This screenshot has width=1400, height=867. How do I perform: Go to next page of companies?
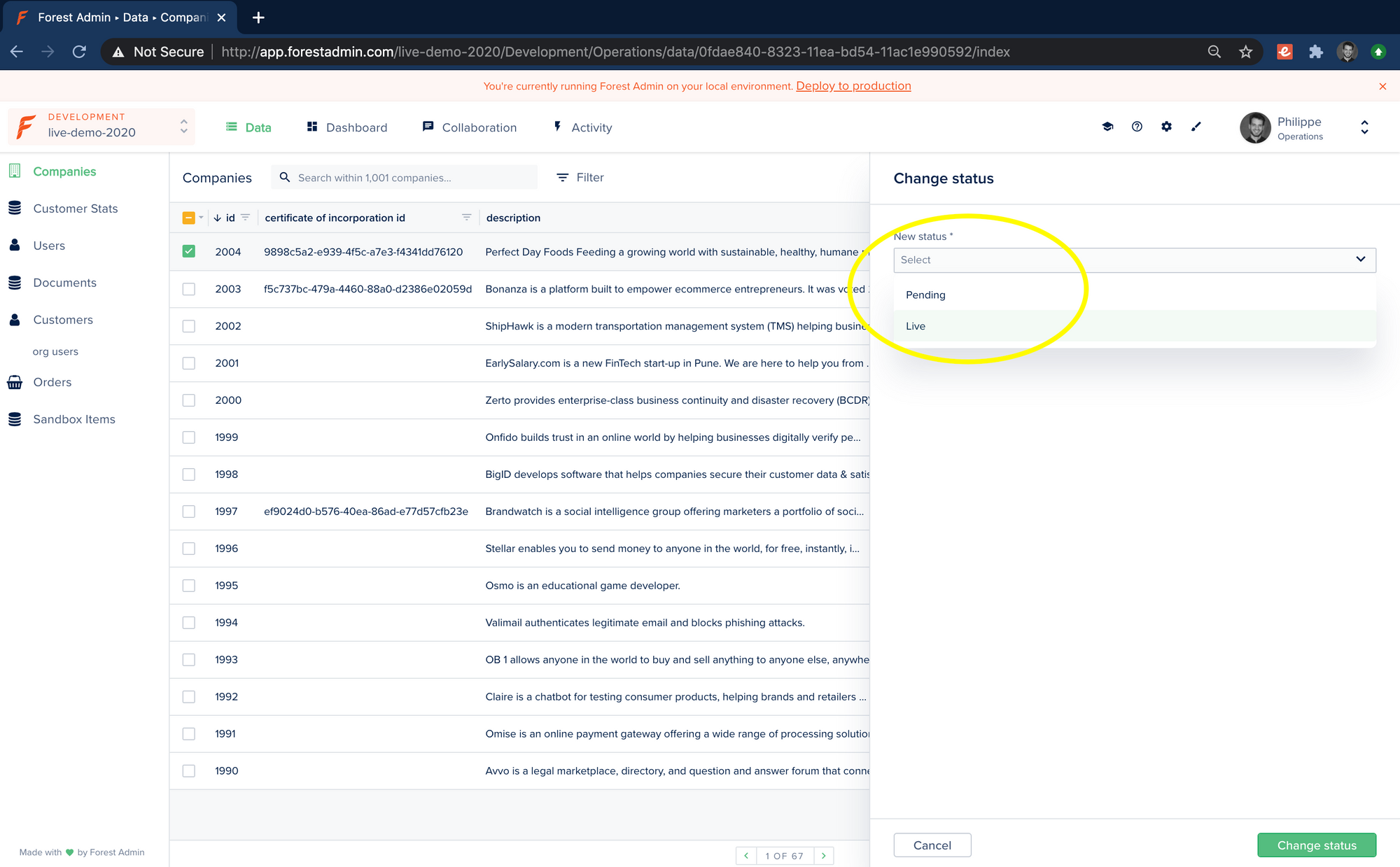click(x=824, y=855)
